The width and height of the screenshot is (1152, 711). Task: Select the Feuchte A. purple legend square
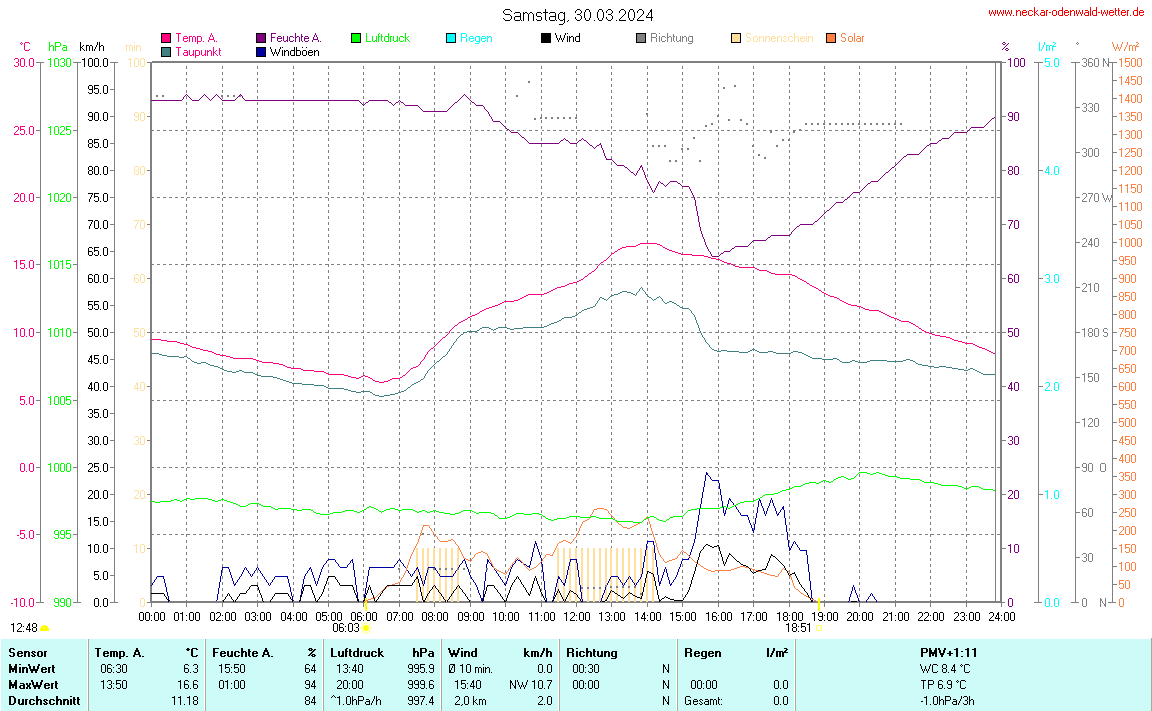(261, 38)
